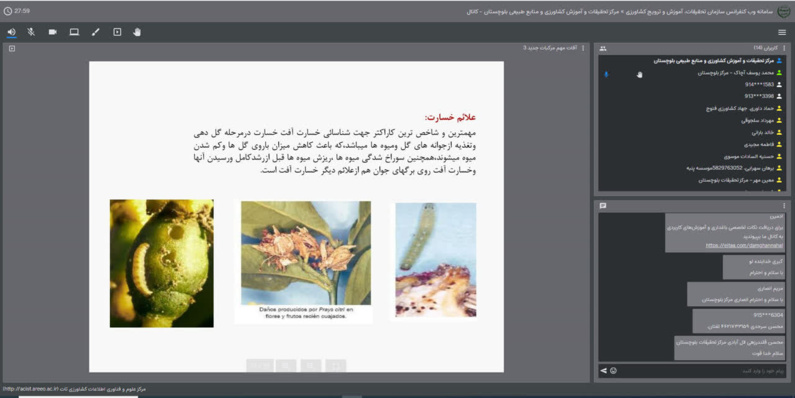Raise hand using toolbar hand icon

137,32
